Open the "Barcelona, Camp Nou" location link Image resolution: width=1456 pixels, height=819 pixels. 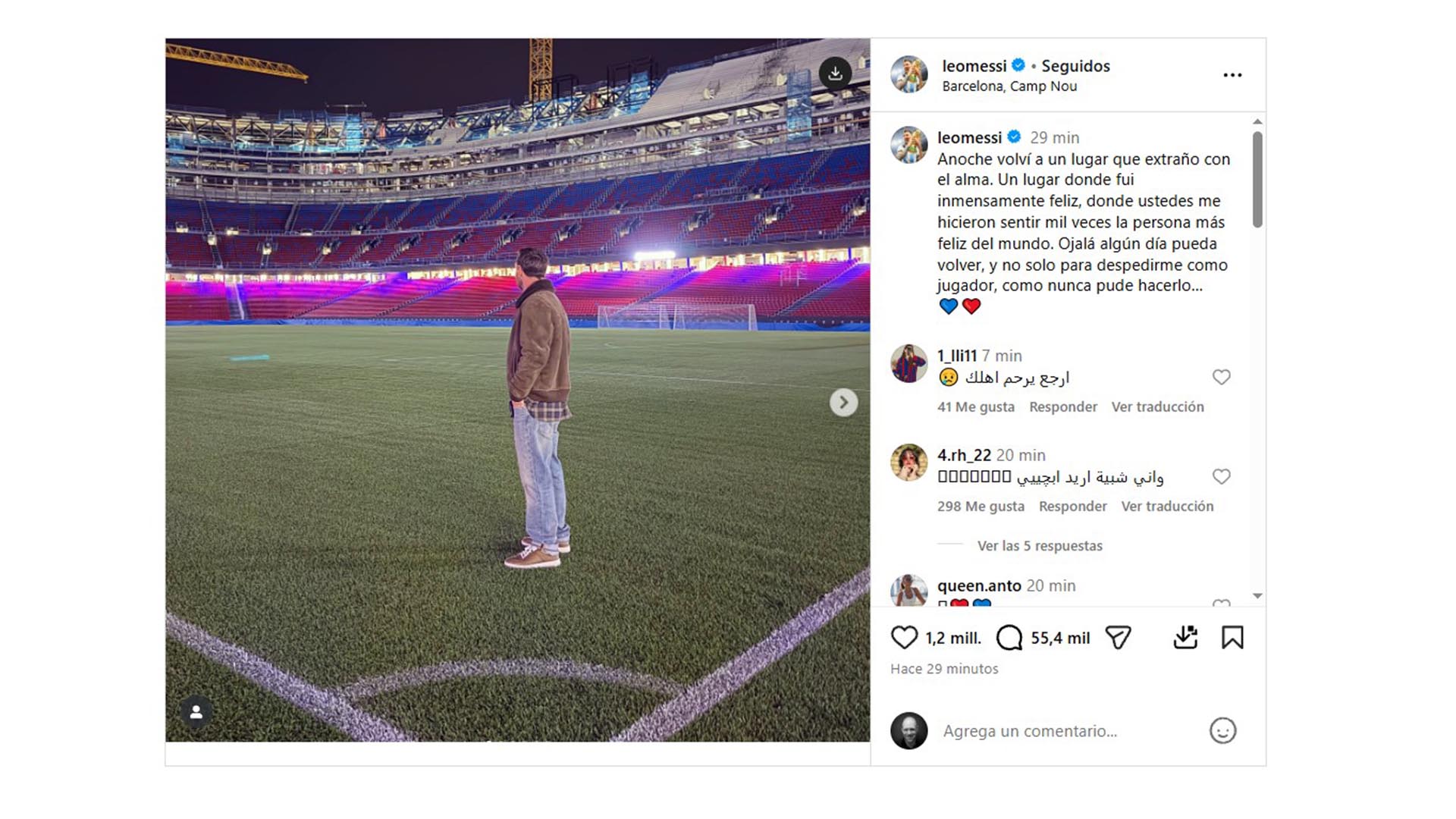pyautogui.click(x=1009, y=86)
